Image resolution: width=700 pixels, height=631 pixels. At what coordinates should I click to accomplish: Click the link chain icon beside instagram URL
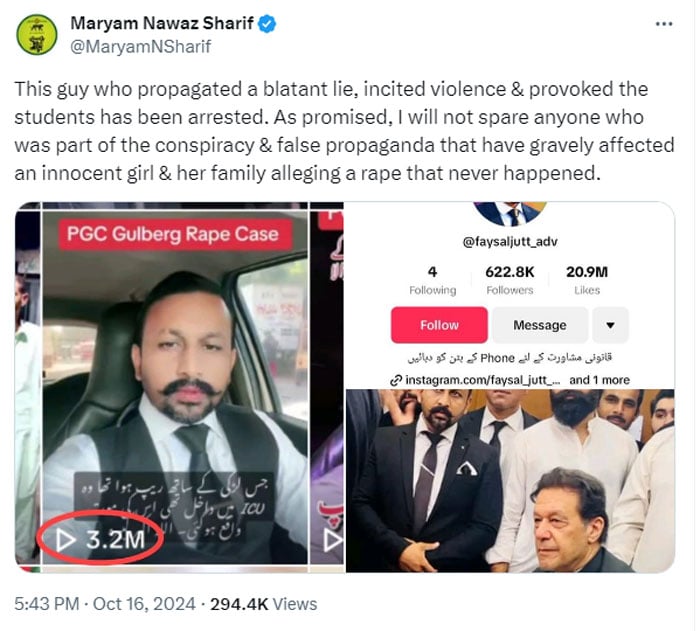pos(396,380)
